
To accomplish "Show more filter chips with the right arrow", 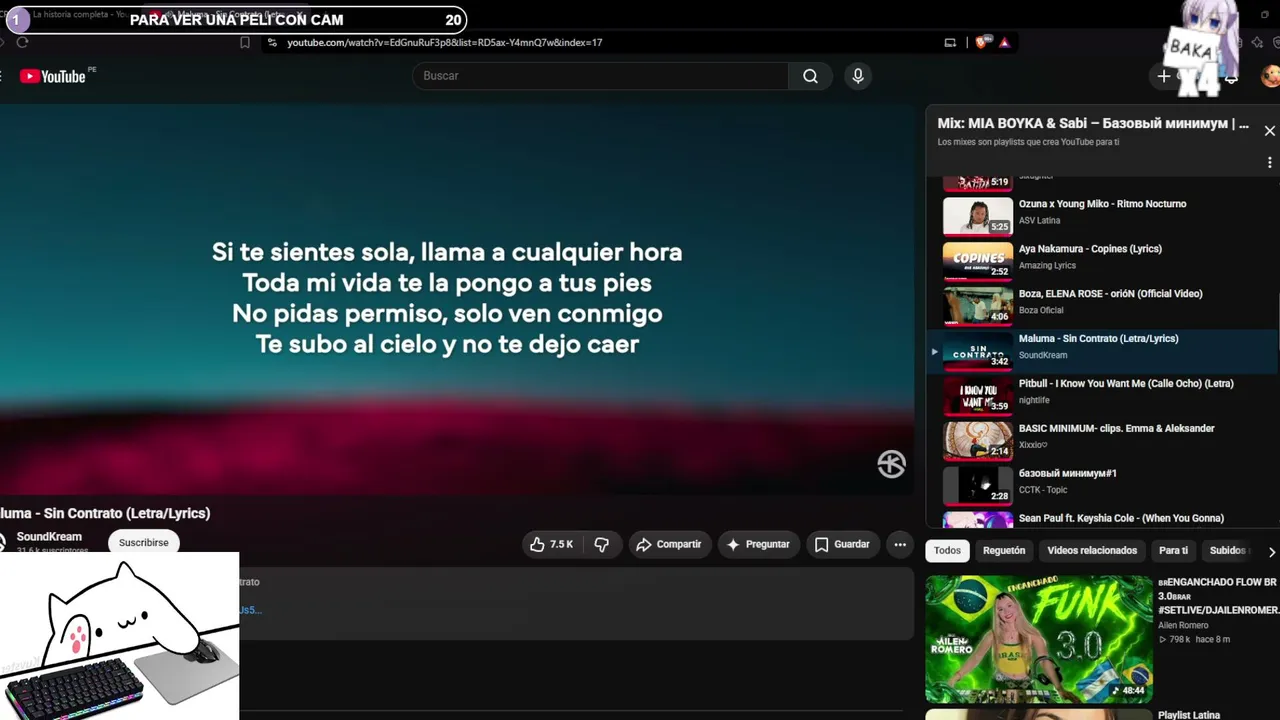I will pyautogui.click(x=1271, y=551).
